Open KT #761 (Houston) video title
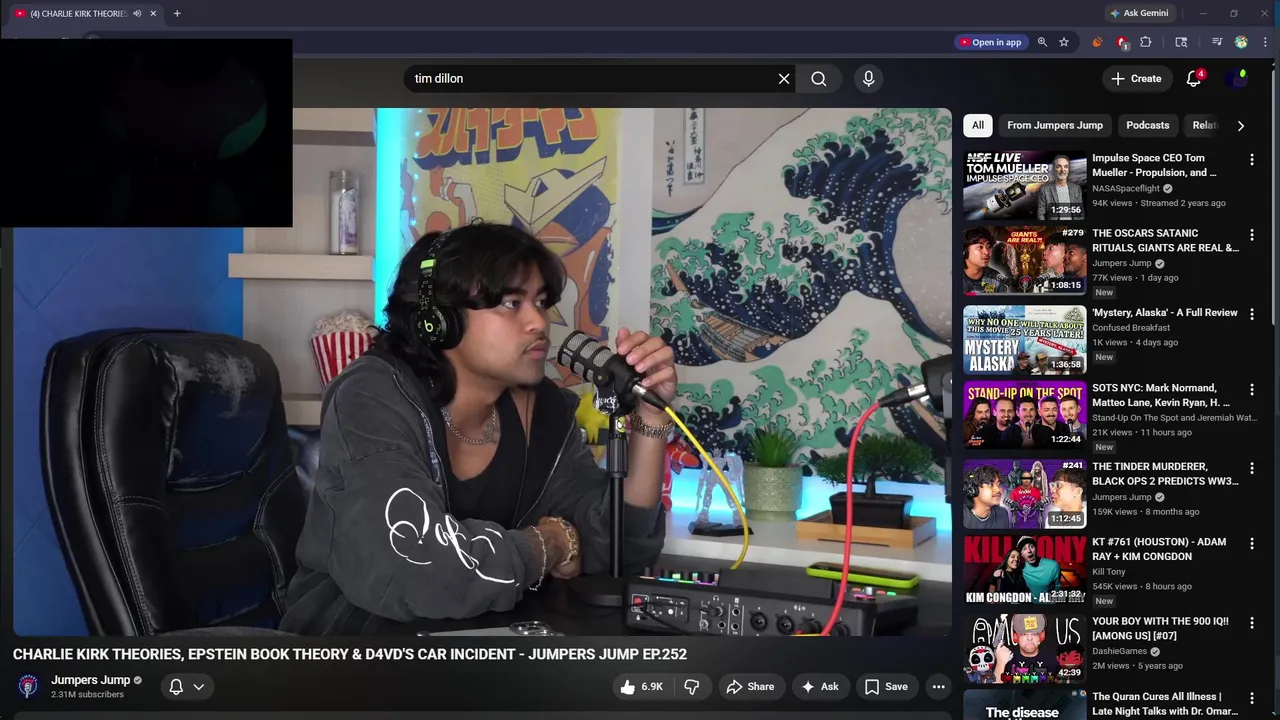Viewport: 1280px width, 720px height. (x=1159, y=549)
